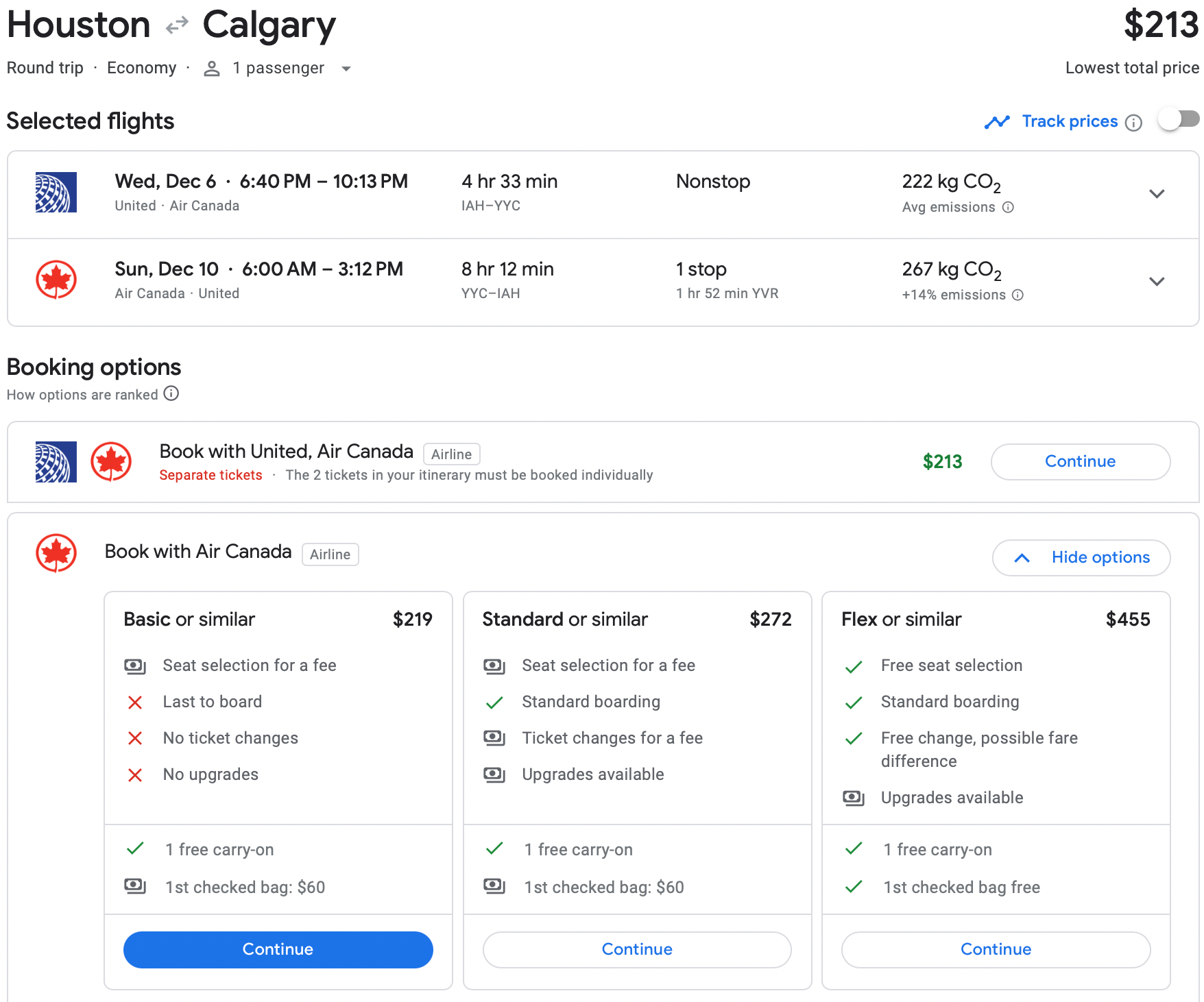Click the info icon beside Avg emissions
This screenshot has height=1002, width=1204.
pyautogui.click(x=1008, y=207)
